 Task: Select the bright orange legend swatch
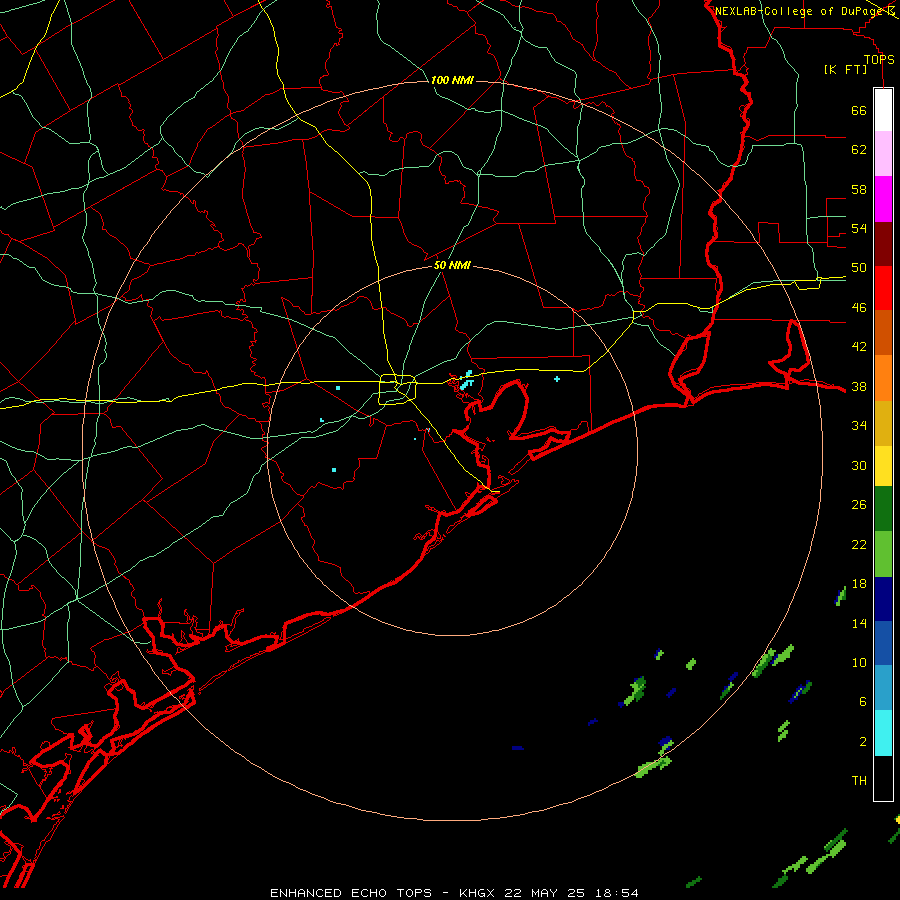tap(883, 378)
